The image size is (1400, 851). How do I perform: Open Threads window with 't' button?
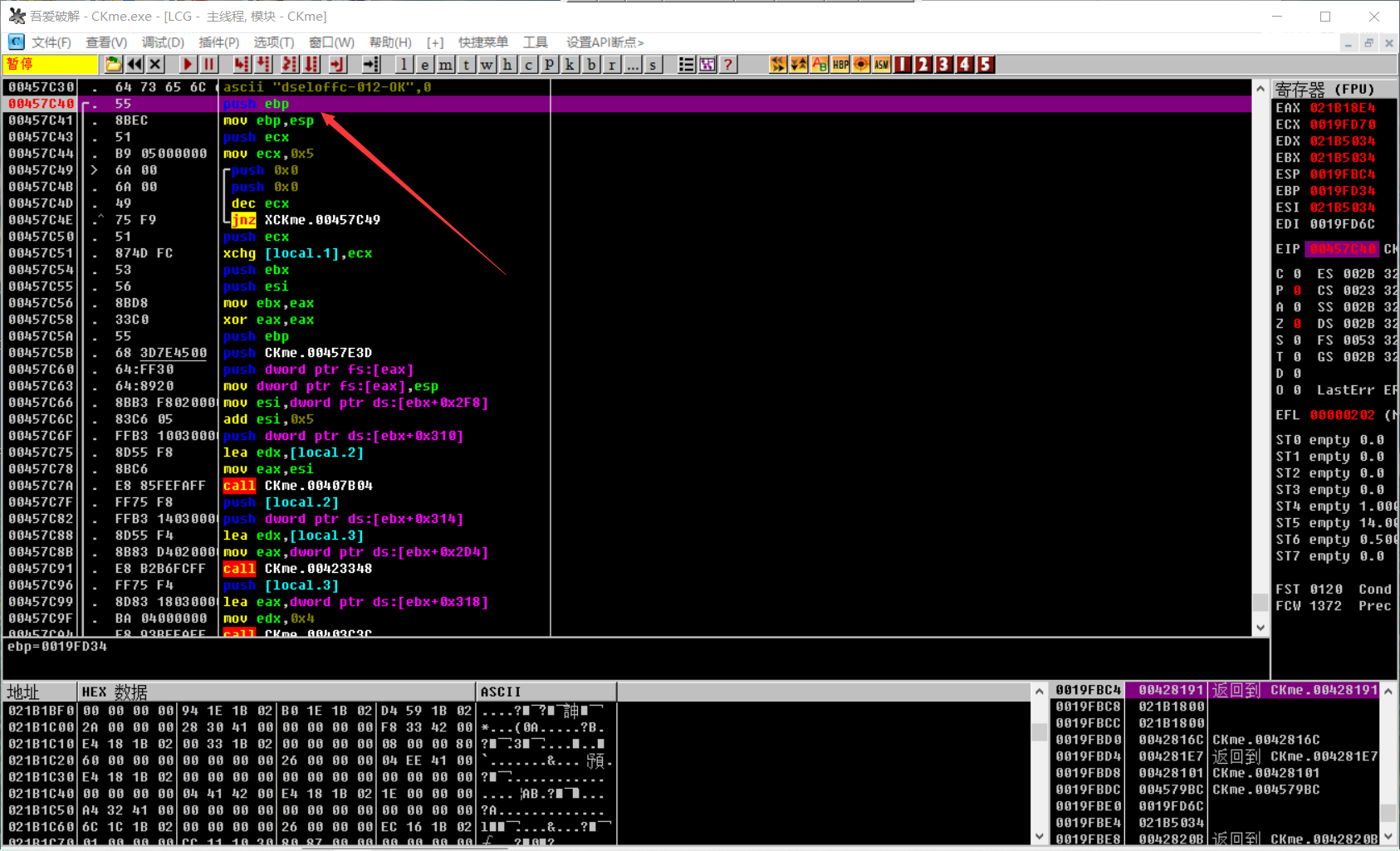coord(466,65)
